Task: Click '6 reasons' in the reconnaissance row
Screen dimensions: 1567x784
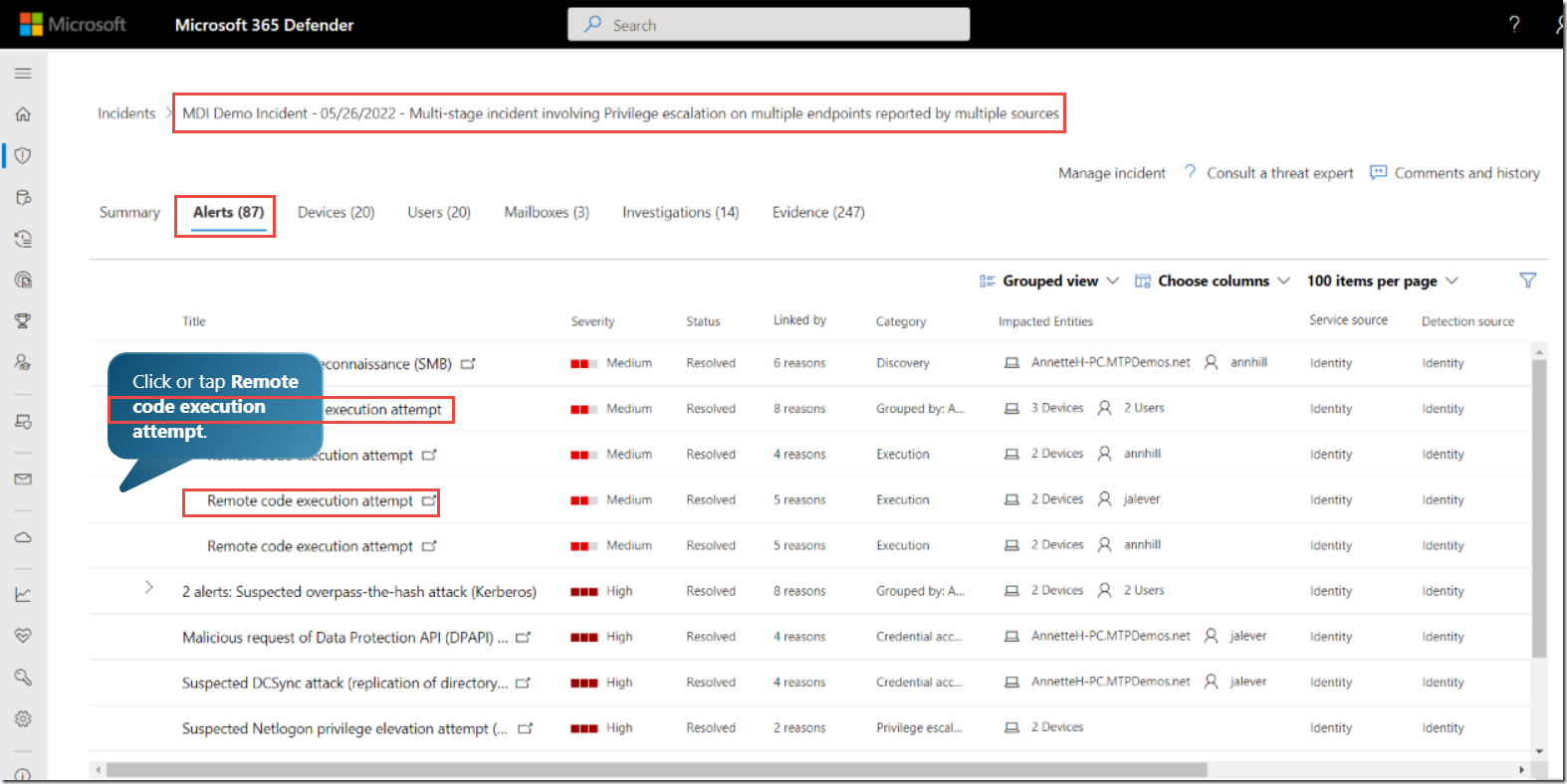Action: (x=799, y=363)
